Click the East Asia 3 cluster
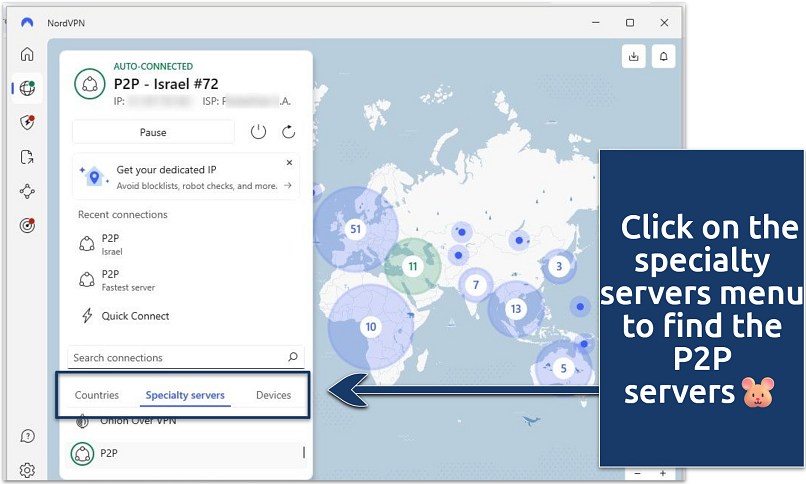The height and width of the screenshot is (484, 806). pyautogui.click(x=559, y=266)
